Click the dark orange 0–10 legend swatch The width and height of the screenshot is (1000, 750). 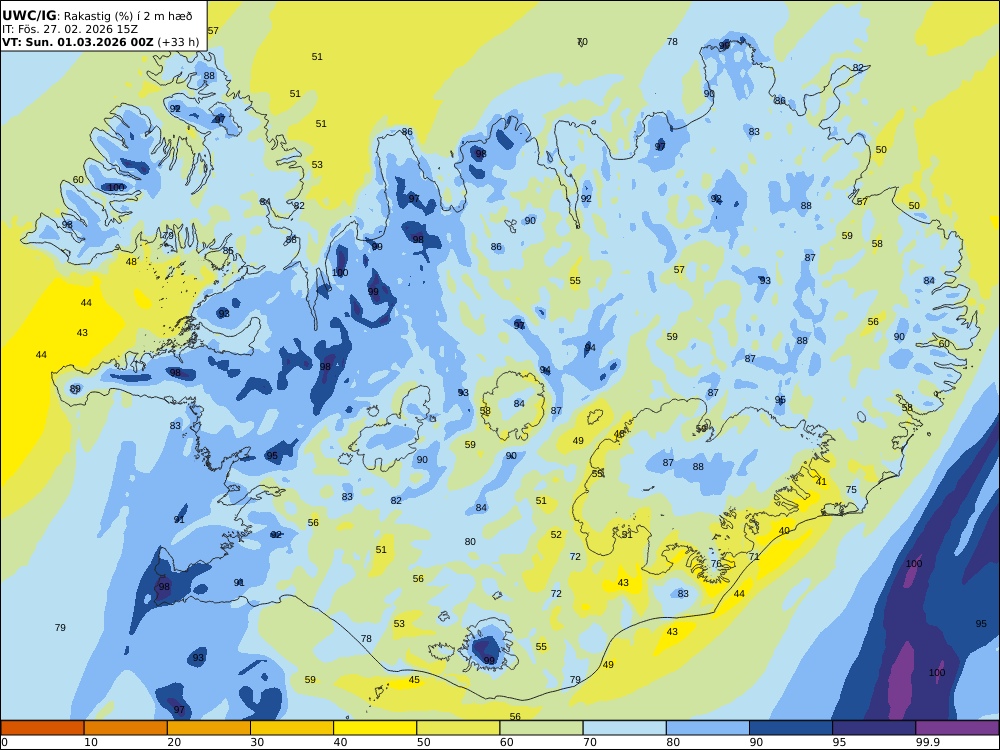click(x=42, y=728)
